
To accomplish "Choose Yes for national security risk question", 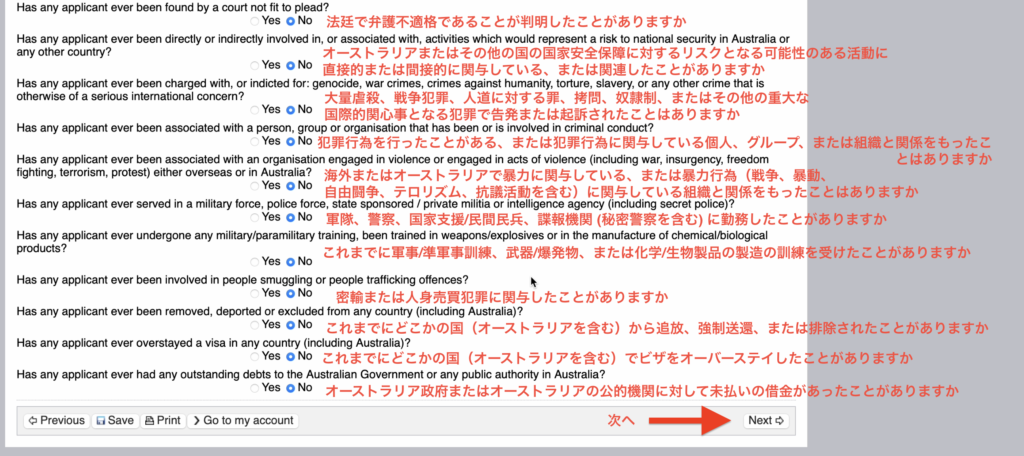I will pos(254,65).
